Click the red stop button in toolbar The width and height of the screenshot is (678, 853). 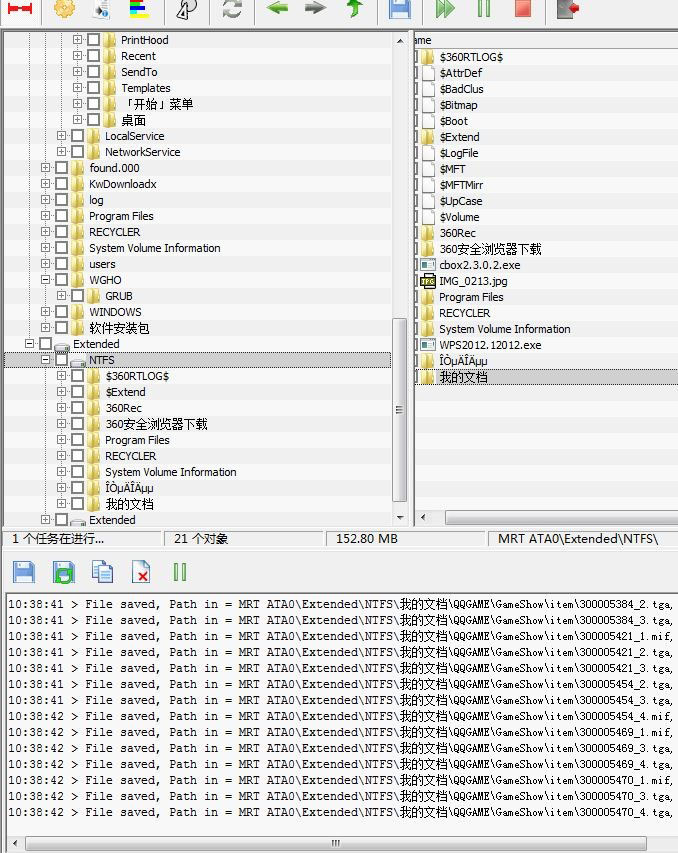pyautogui.click(x=522, y=9)
